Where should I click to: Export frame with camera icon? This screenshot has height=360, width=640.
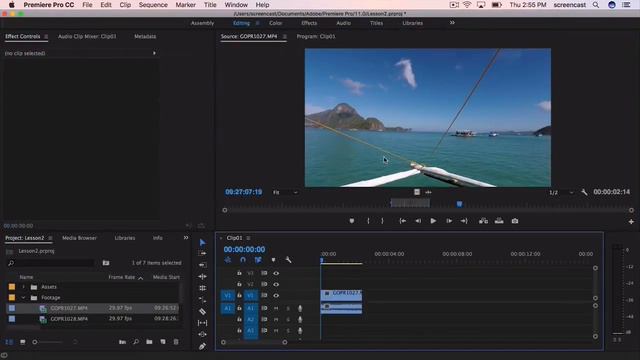point(515,221)
